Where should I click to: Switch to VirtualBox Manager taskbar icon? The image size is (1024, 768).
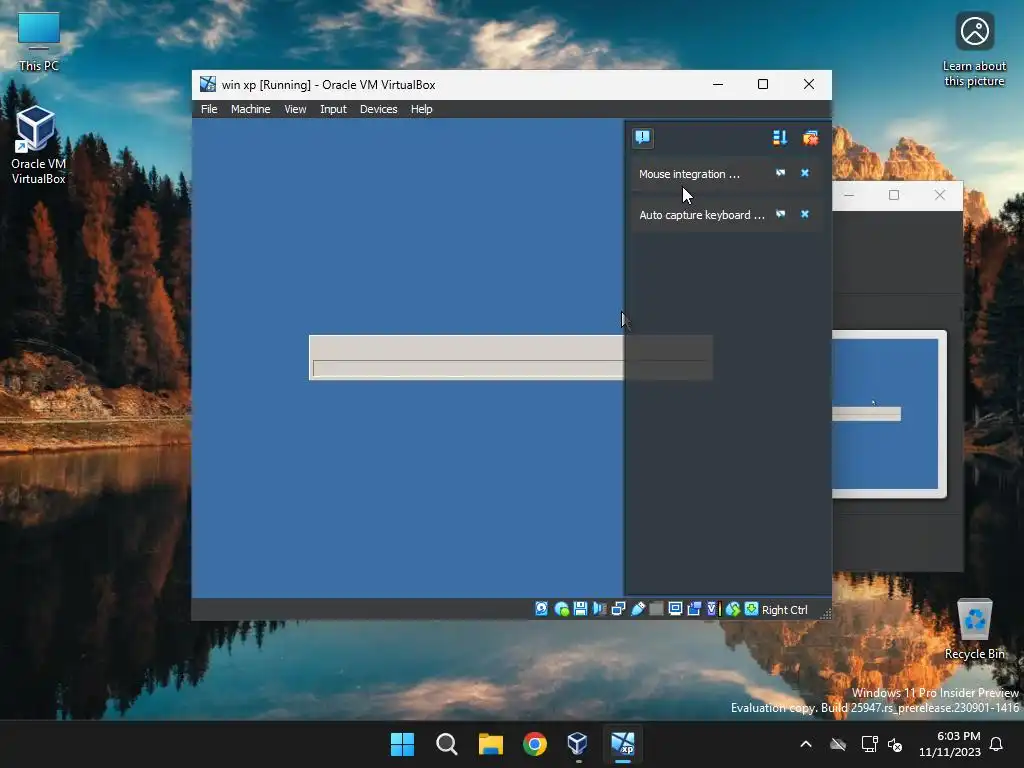click(579, 744)
